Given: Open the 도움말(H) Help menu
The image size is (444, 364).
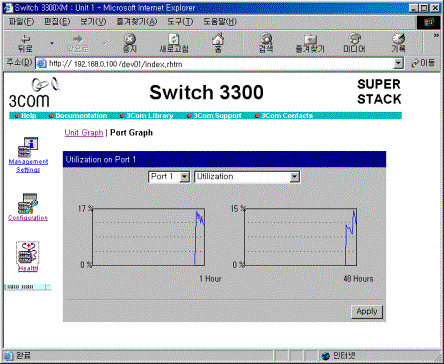Looking at the screenshot, I should pos(220,22).
